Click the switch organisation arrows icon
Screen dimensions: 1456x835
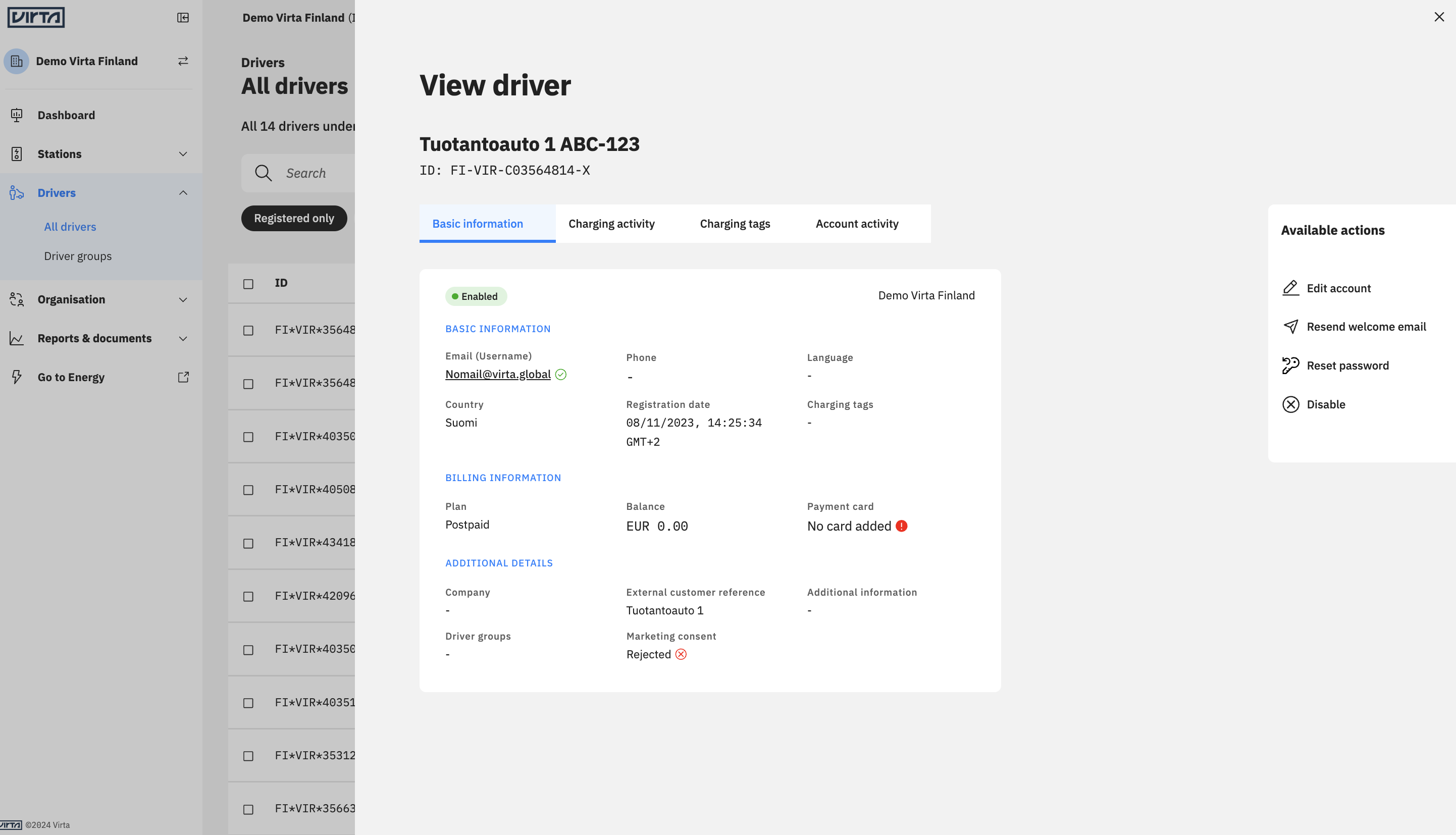pyautogui.click(x=183, y=62)
